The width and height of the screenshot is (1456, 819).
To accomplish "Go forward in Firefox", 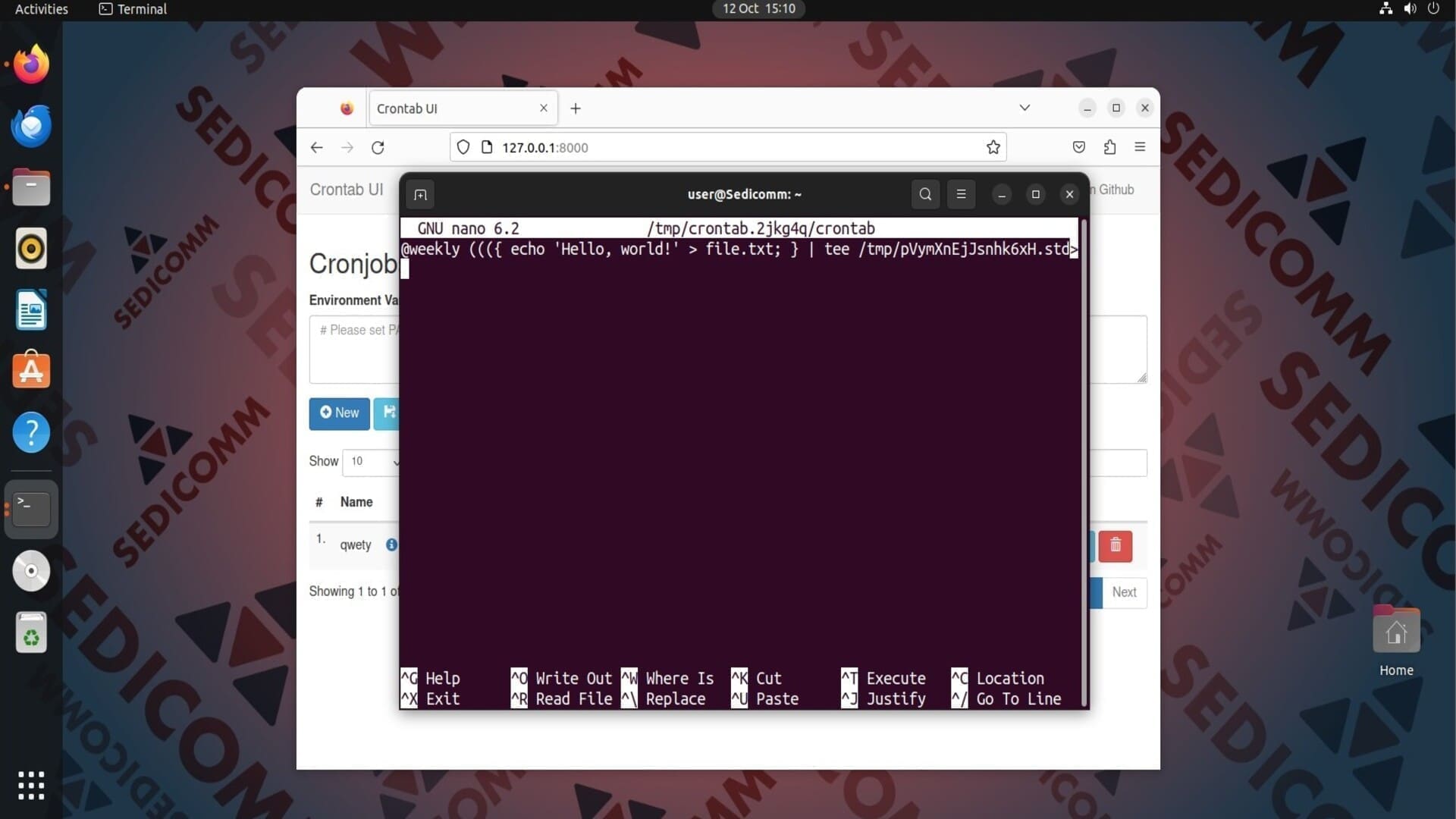I will click(347, 147).
